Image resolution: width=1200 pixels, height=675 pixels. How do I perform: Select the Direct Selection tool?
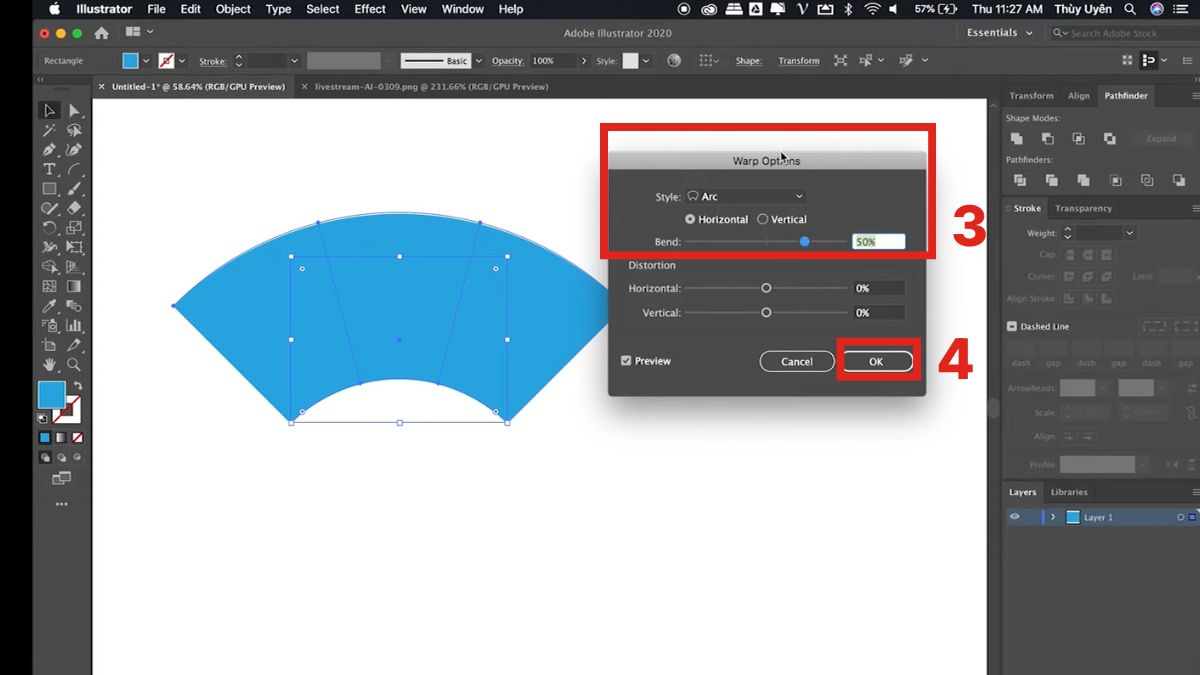click(x=73, y=110)
